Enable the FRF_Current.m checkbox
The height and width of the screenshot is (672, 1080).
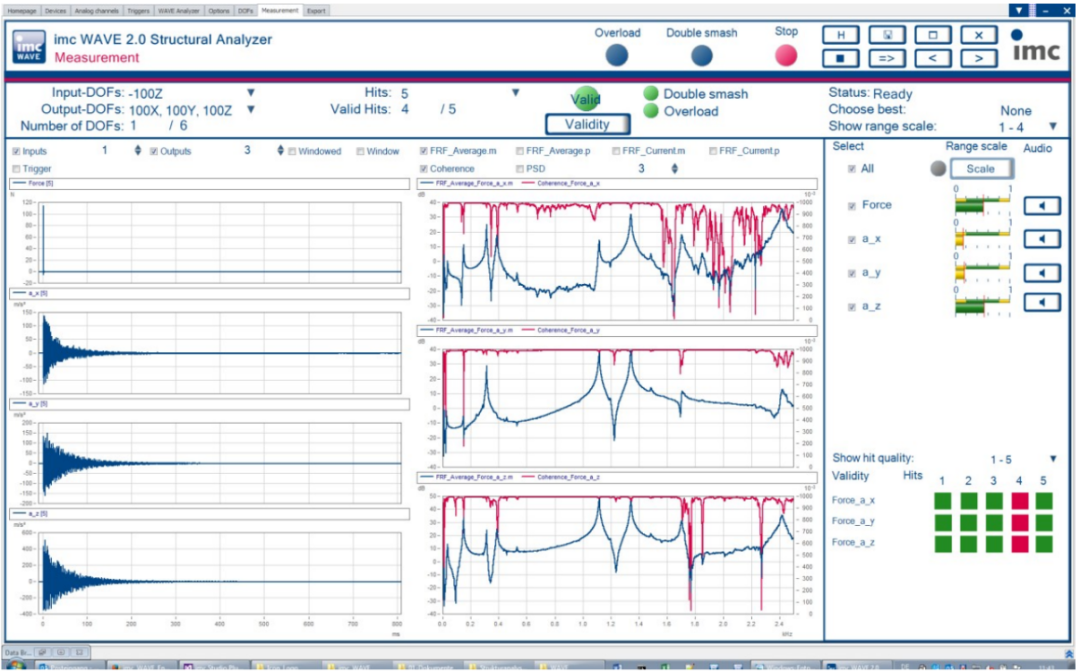pos(616,151)
